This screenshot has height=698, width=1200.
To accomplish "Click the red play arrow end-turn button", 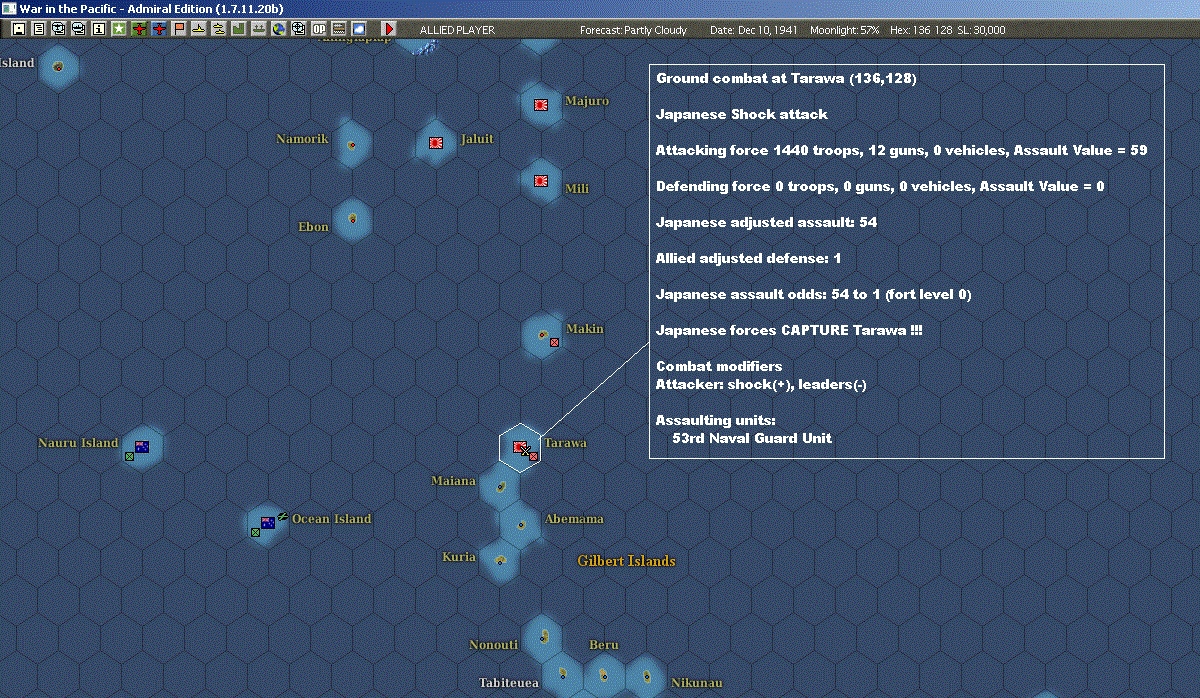I will coord(389,29).
